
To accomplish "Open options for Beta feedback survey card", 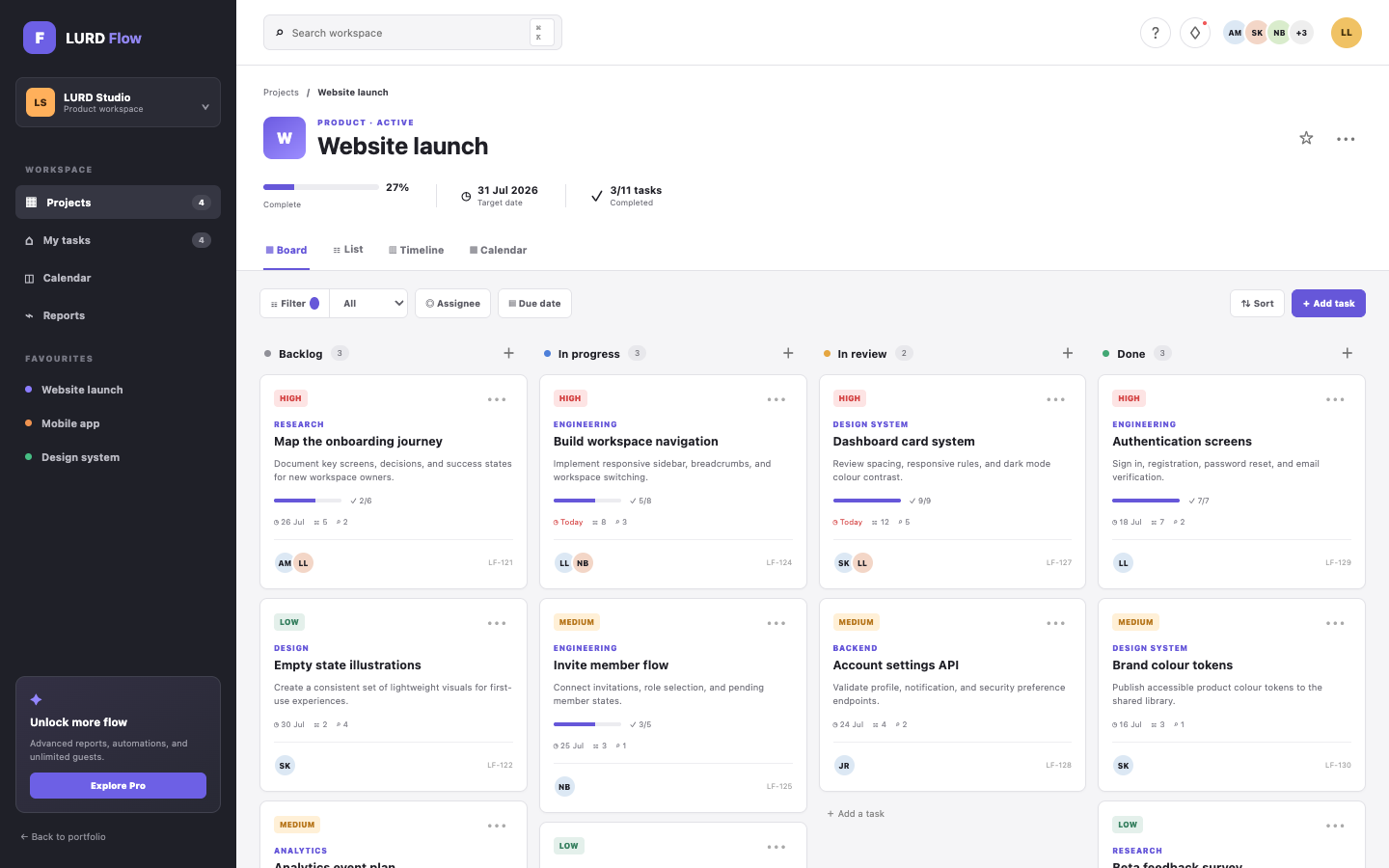I will point(1335,826).
